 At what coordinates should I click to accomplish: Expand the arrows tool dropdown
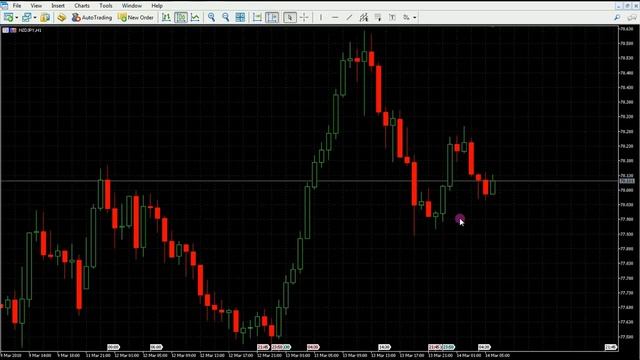[x=415, y=18]
